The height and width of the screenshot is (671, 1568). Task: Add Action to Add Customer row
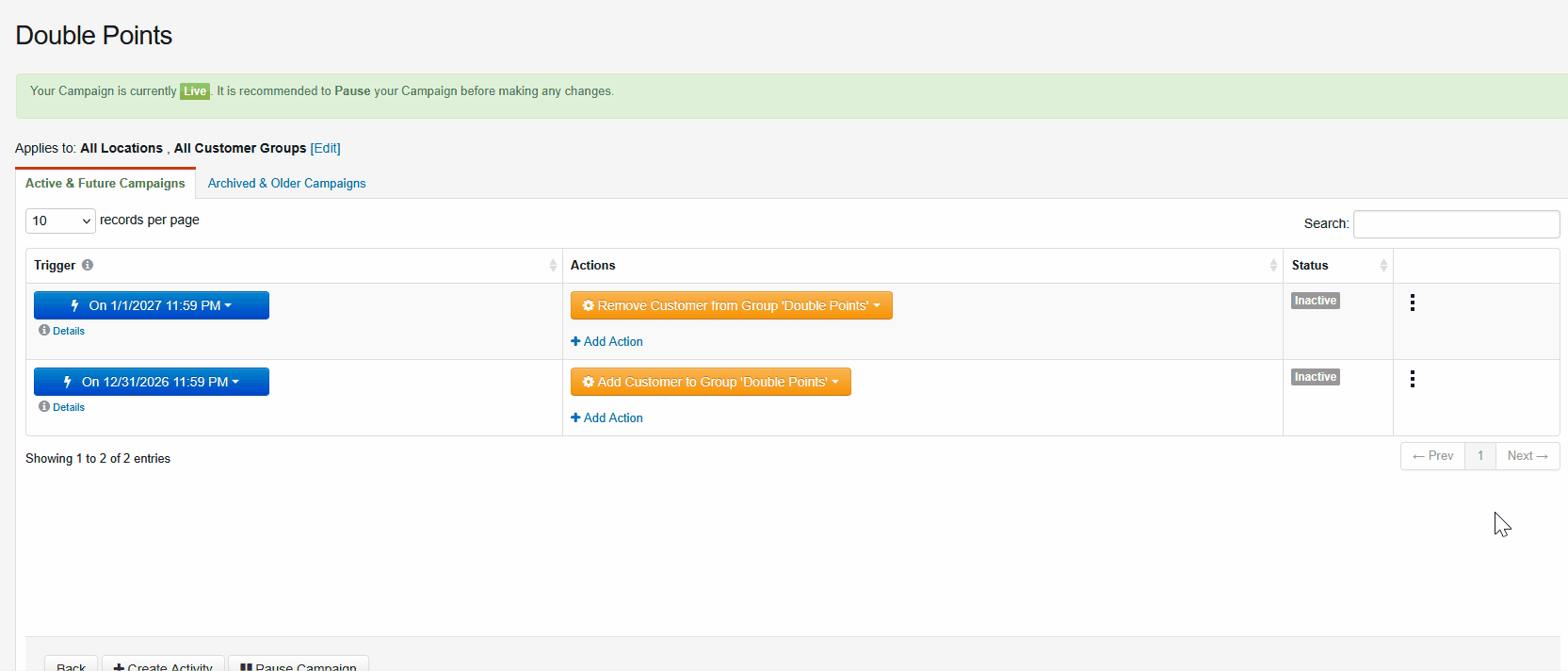[606, 417]
